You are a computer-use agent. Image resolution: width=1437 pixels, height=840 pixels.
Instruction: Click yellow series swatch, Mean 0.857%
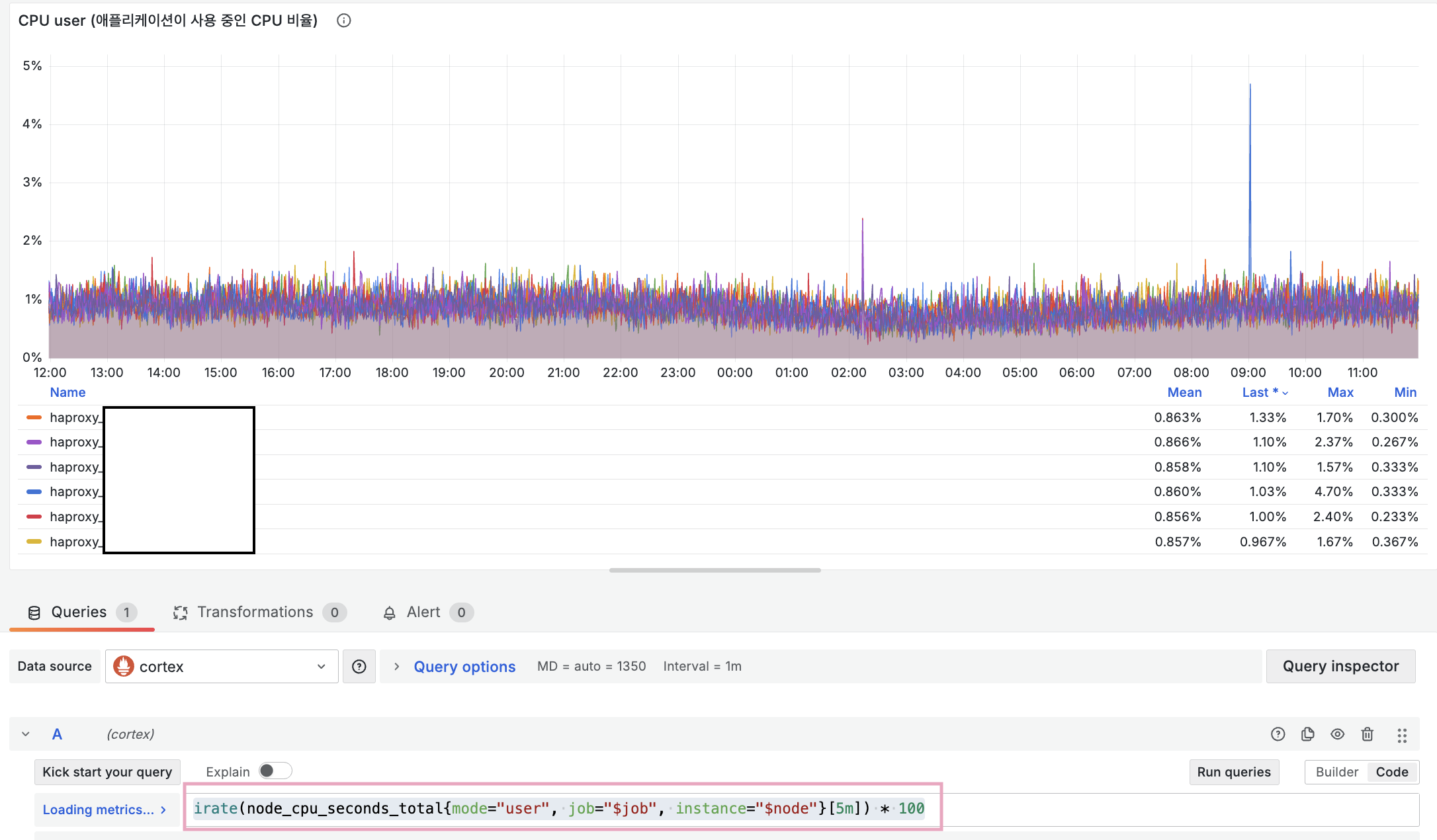click(34, 542)
